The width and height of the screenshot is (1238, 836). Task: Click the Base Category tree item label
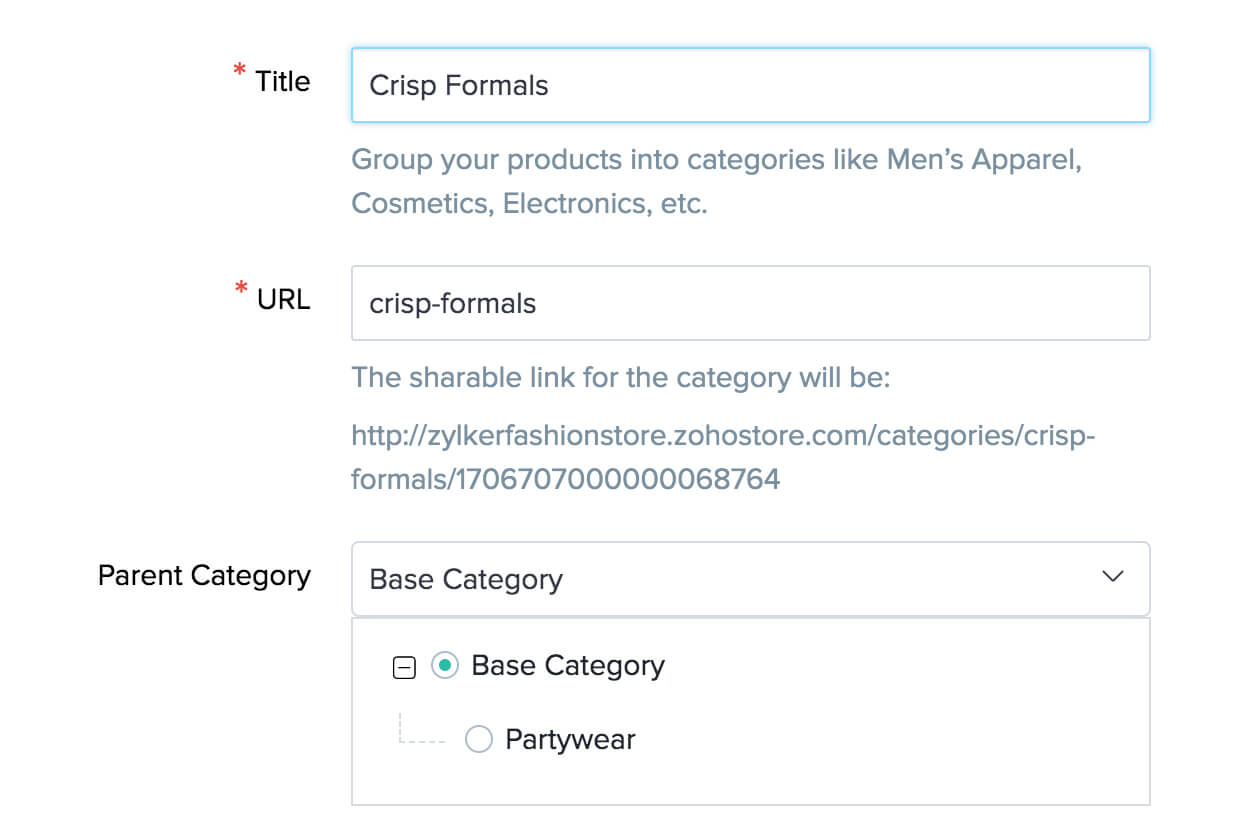[567, 666]
